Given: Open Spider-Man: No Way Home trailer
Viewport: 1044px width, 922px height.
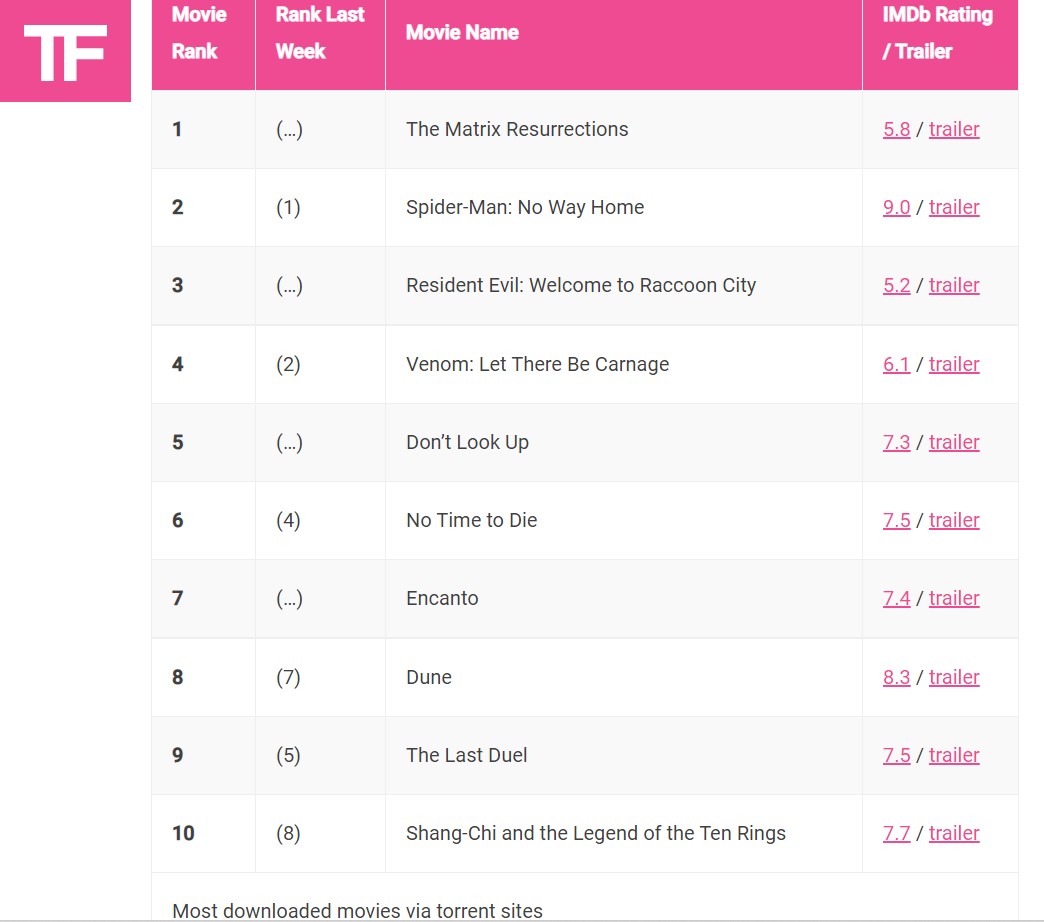Looking at the screenshot, I should 954,207.
